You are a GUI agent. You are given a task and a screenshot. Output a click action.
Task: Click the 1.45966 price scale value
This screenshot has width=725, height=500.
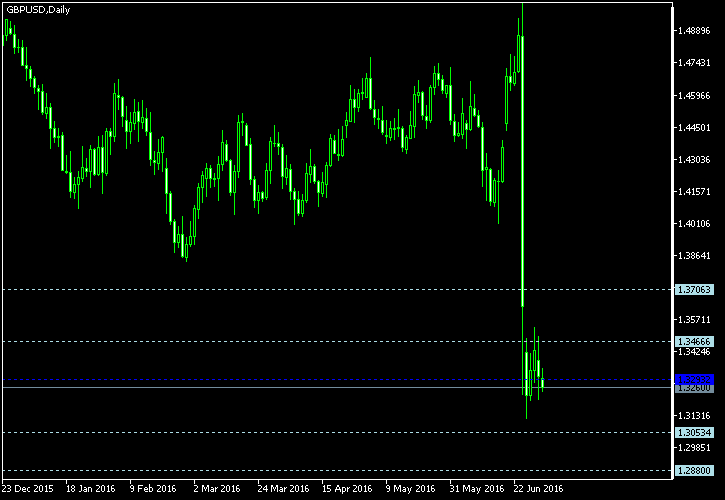[x=694, y=96]
